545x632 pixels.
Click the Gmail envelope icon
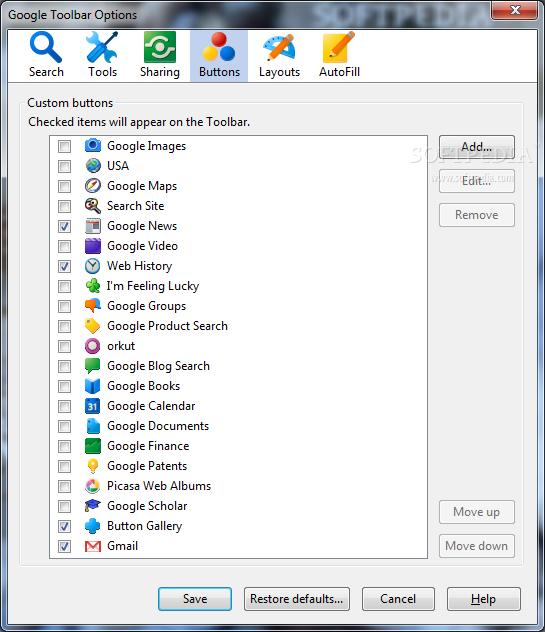(93, 546)
